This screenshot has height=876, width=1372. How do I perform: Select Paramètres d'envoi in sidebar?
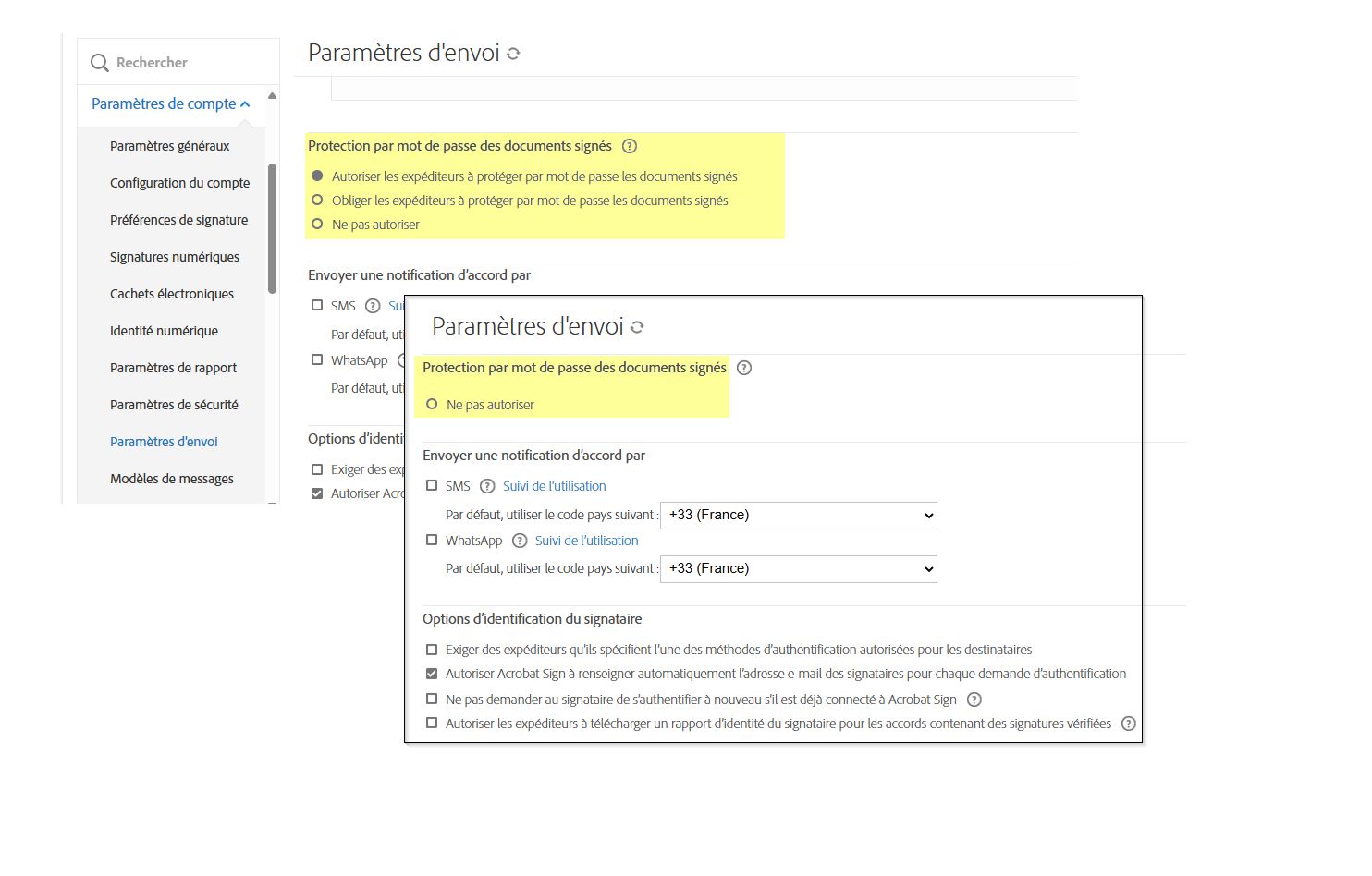(x=165, y=442)
